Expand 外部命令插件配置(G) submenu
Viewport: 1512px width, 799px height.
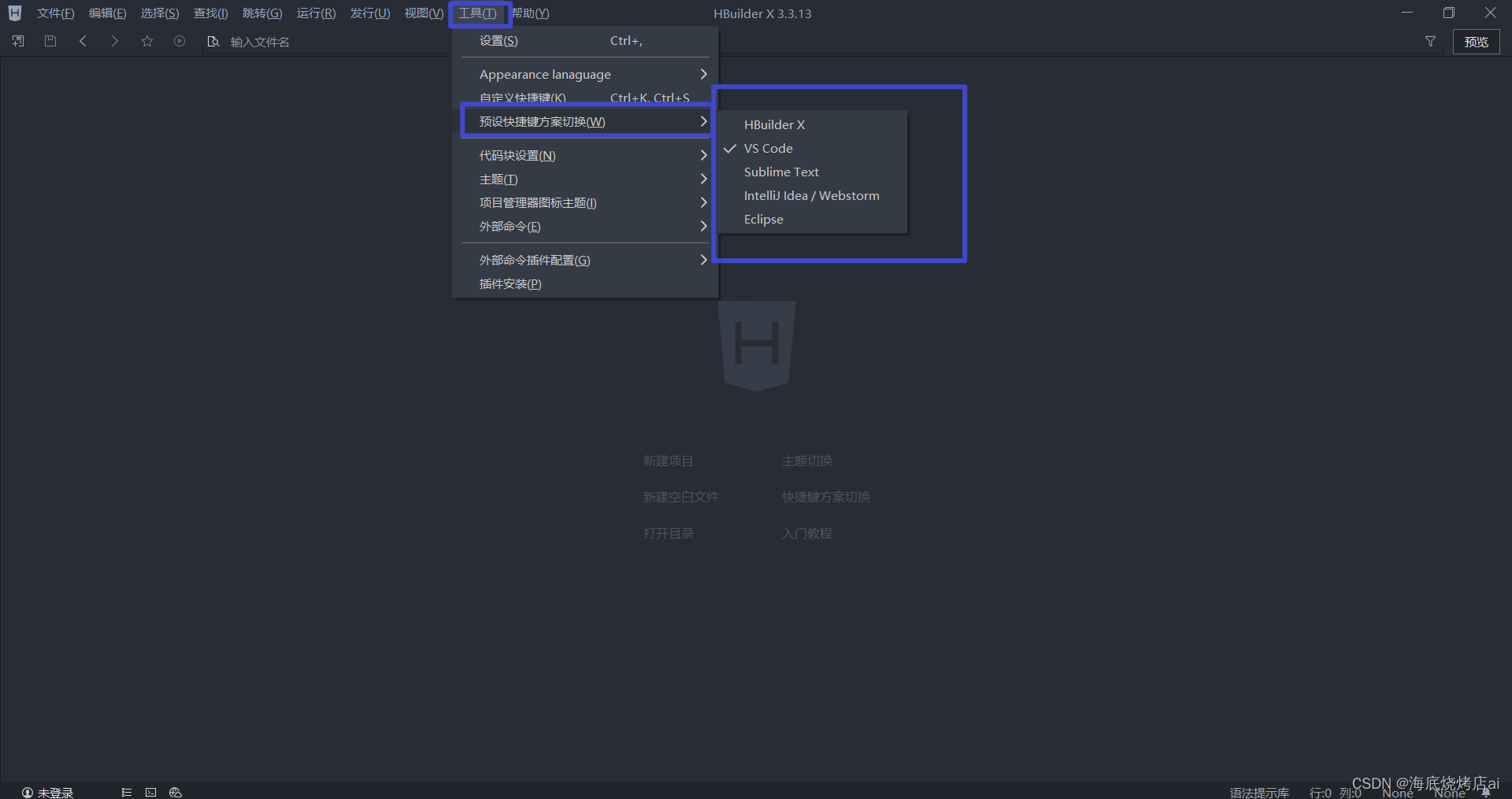585,260
